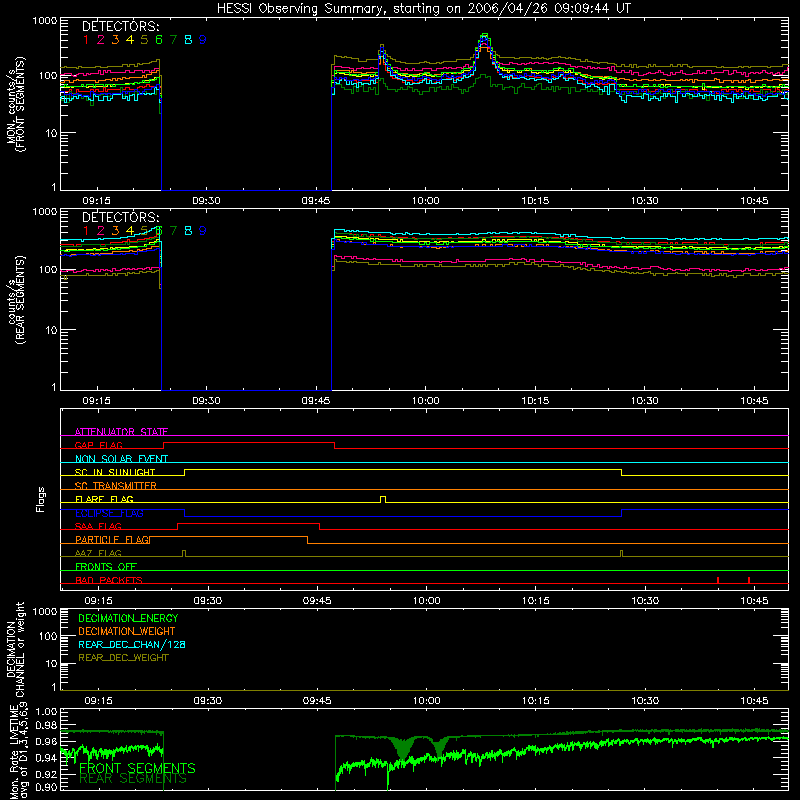Select green detector 6 in front segments legend
The width and height of the screenshot is (800, 800).
(159, 40)
